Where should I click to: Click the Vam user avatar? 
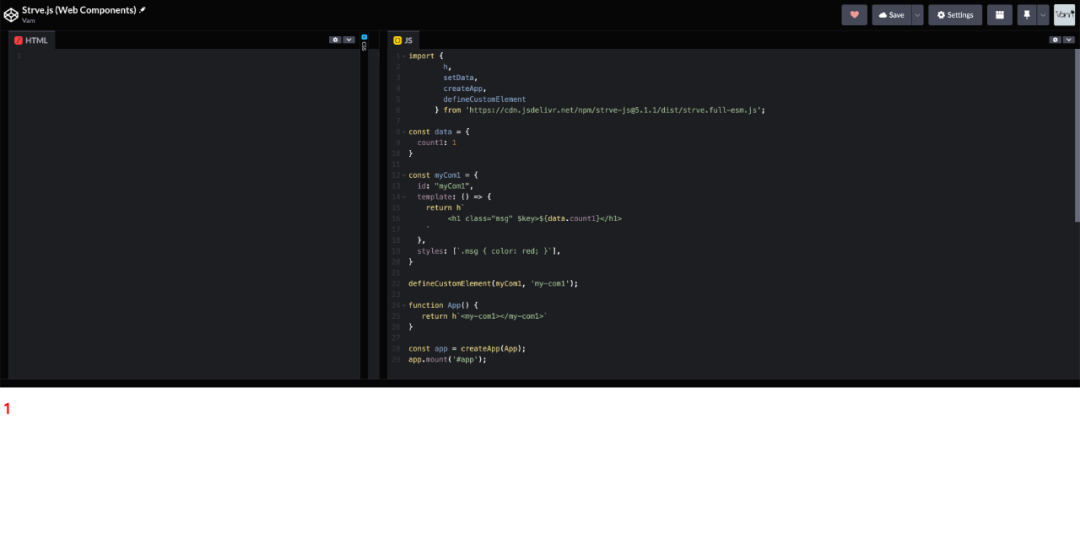tap(1064, 15)
